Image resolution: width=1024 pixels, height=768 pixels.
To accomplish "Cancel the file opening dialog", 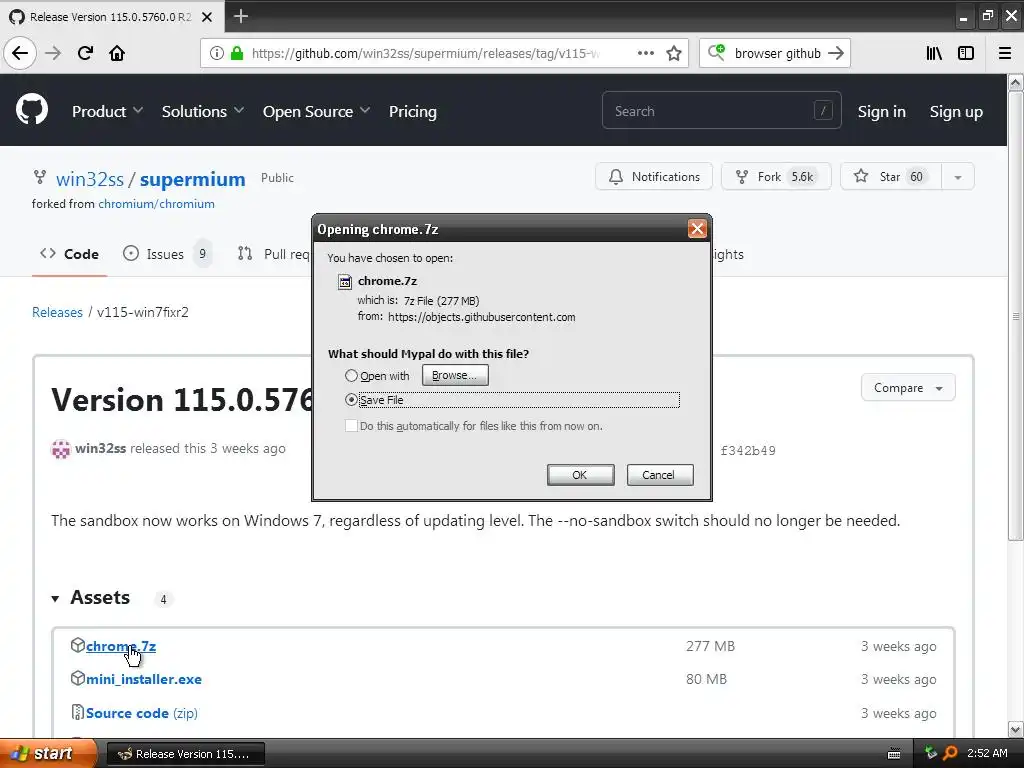I will coord(660,475).
